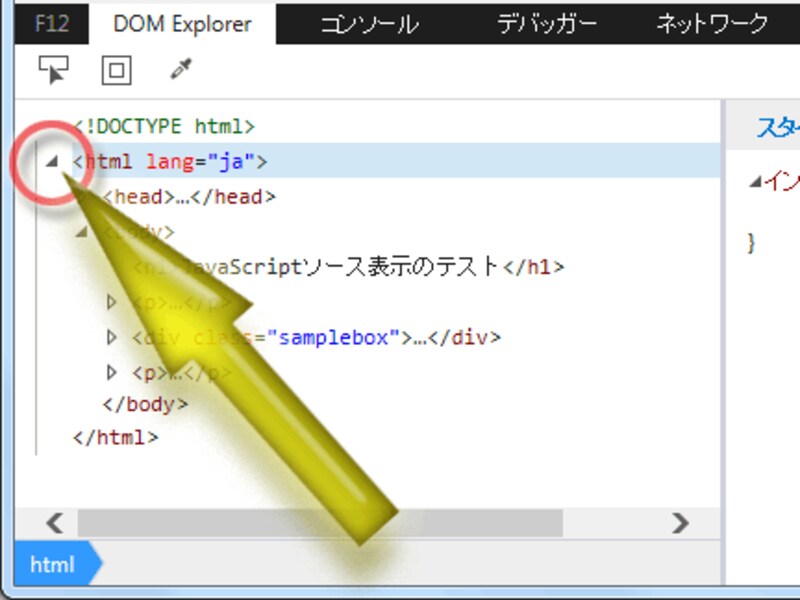Open the スタイル tab in right pane
The image size is (800, 600).
(x=779, y=127)
